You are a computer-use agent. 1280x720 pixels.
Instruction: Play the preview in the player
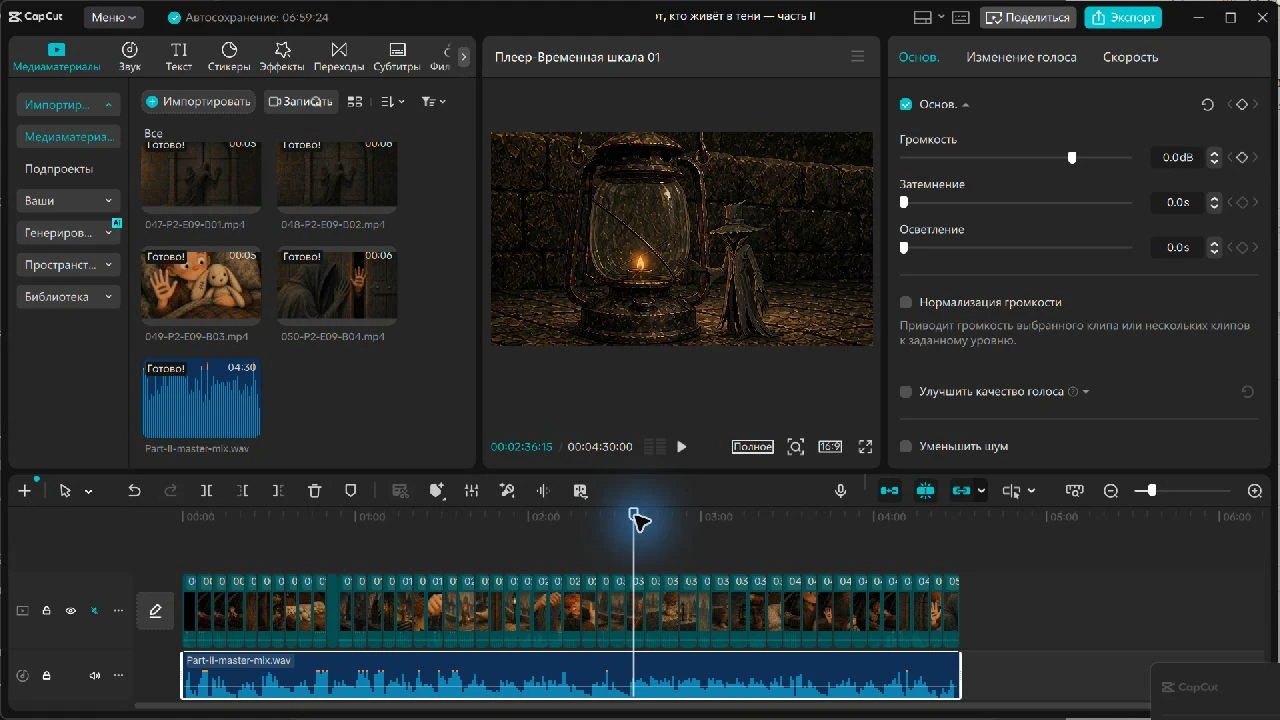pos(682,447)
